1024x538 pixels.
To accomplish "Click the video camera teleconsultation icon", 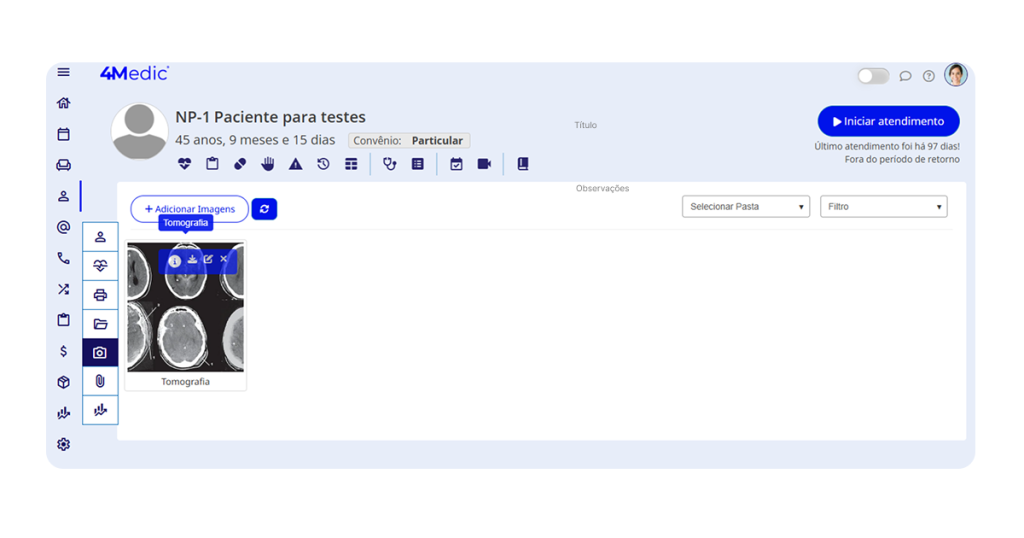I will pyautogui.click(x=484, y=164).
